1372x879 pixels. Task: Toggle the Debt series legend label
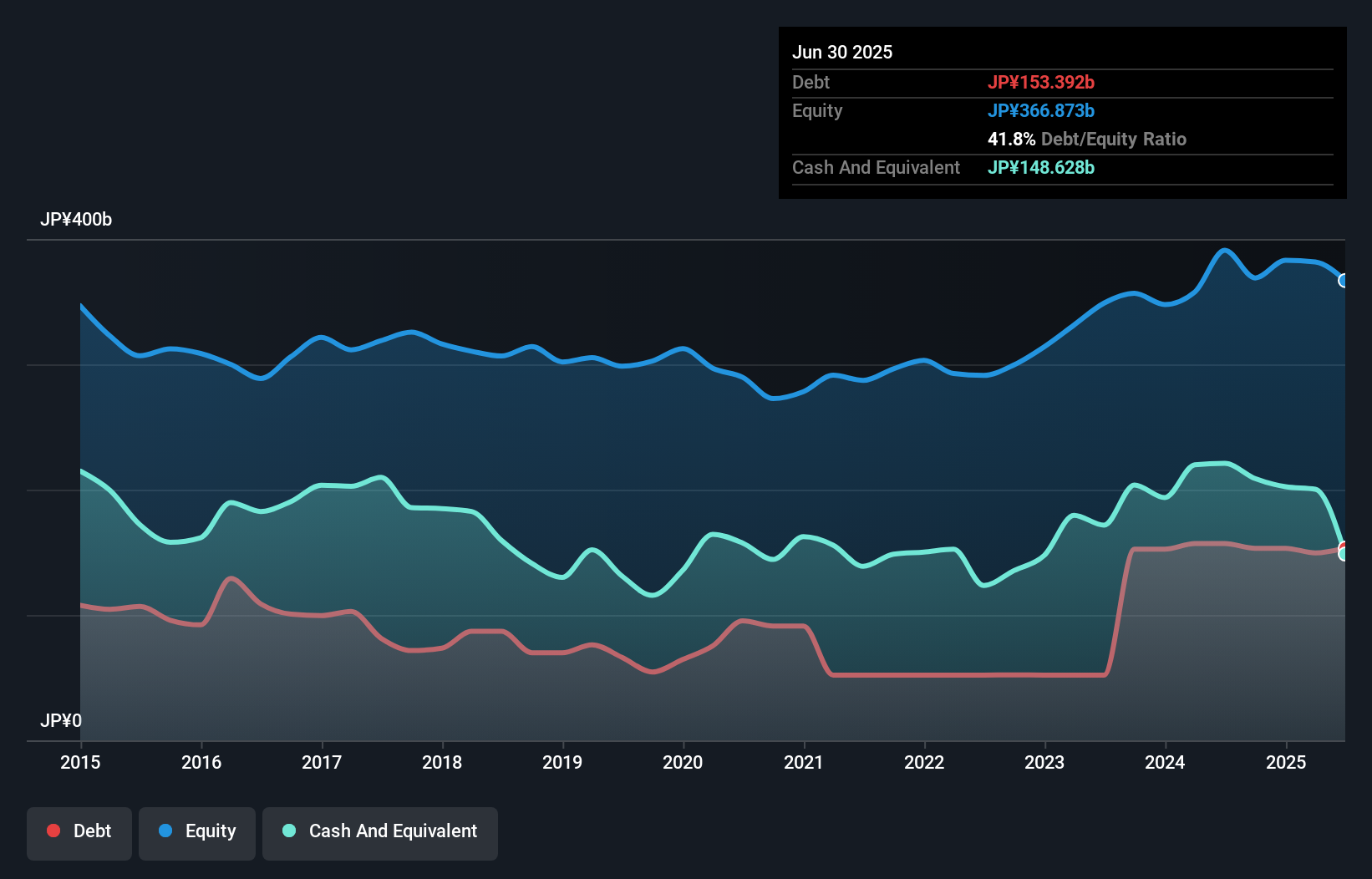click(92, 831)
